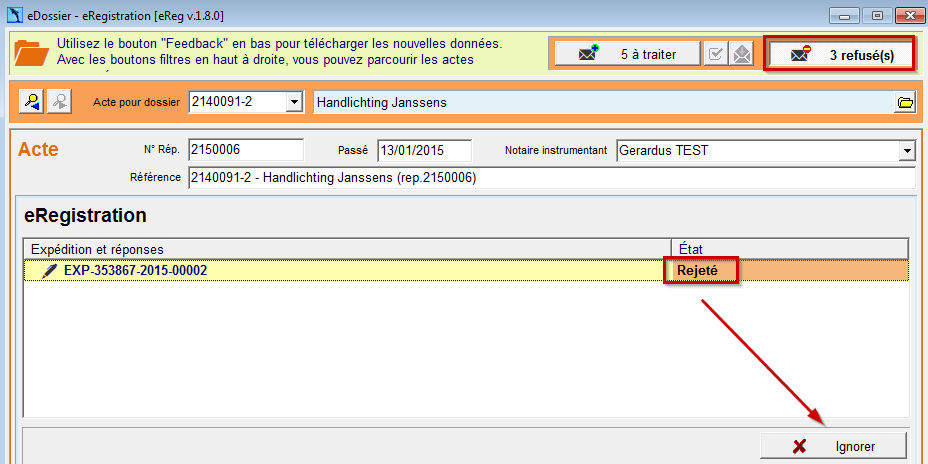Expand the Notaire instrumentant dropdown arrow
This screenshot has width=928, height=464.
906,151
